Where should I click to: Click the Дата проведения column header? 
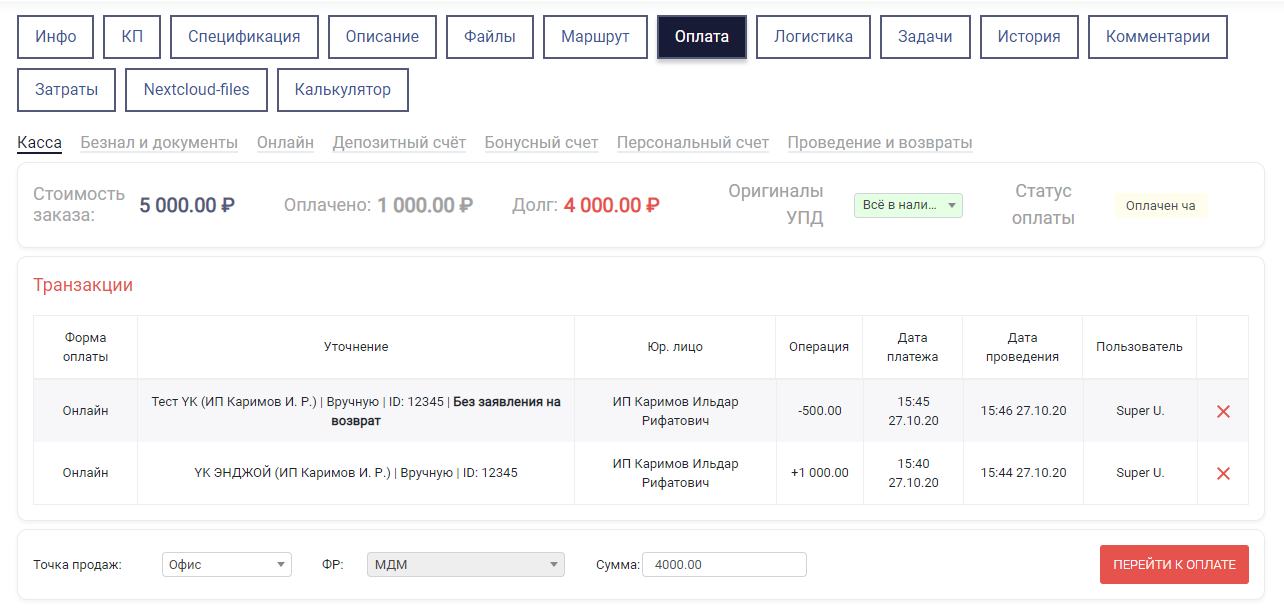click(x=1022, y=347)
